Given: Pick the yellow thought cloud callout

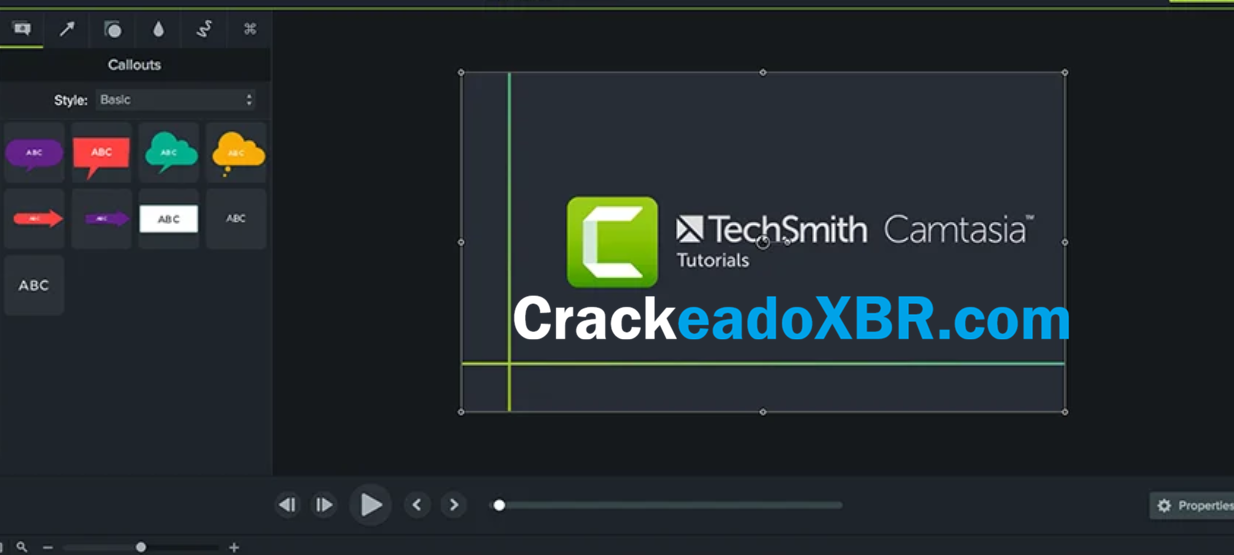Looking at the screenshot, I should (236, 153).
